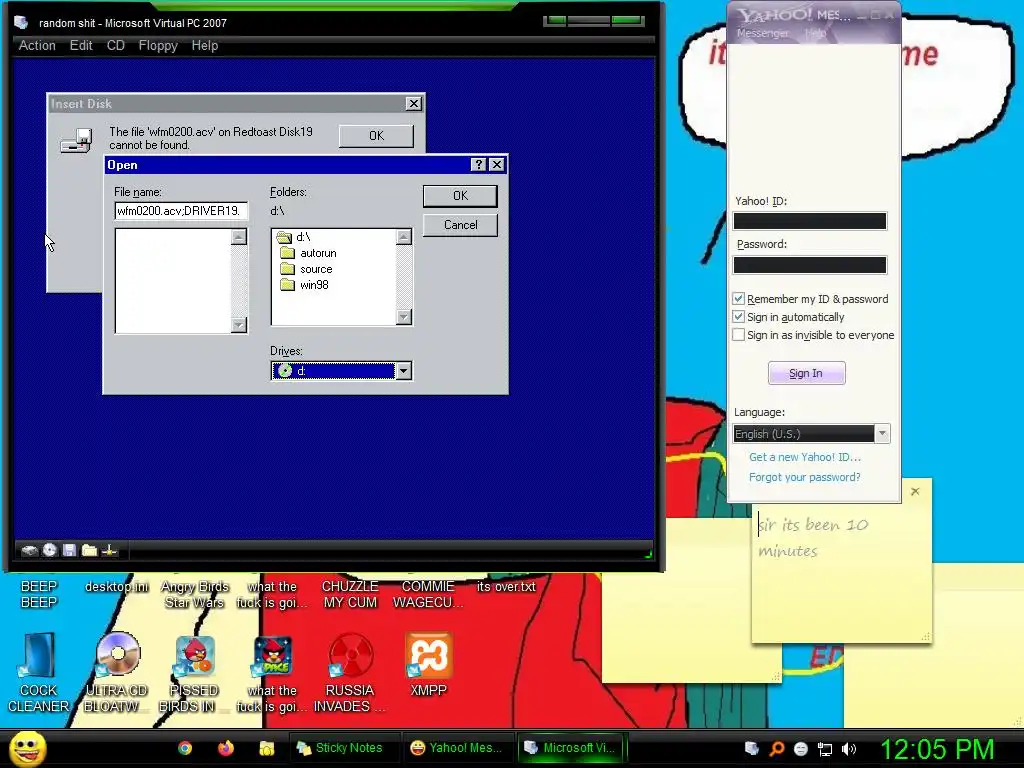Open the Messenger menu in Yahoo window
This screenshot has height=768, width=1024.
click(x=762, y=33)
